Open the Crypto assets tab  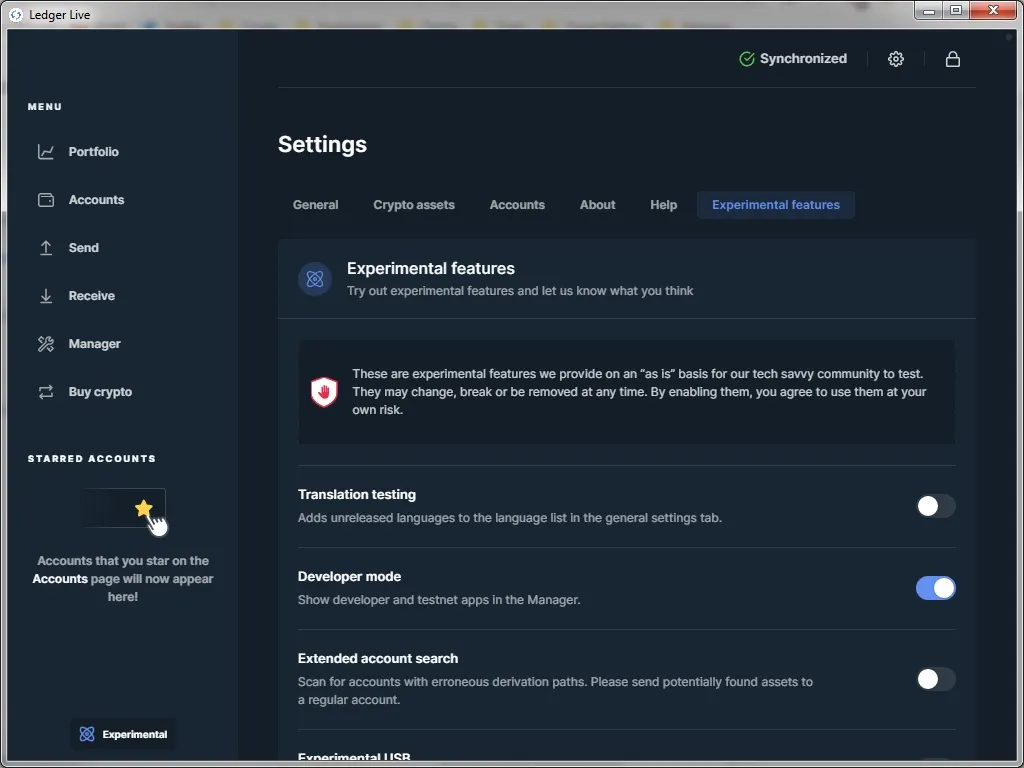(414, 205)
